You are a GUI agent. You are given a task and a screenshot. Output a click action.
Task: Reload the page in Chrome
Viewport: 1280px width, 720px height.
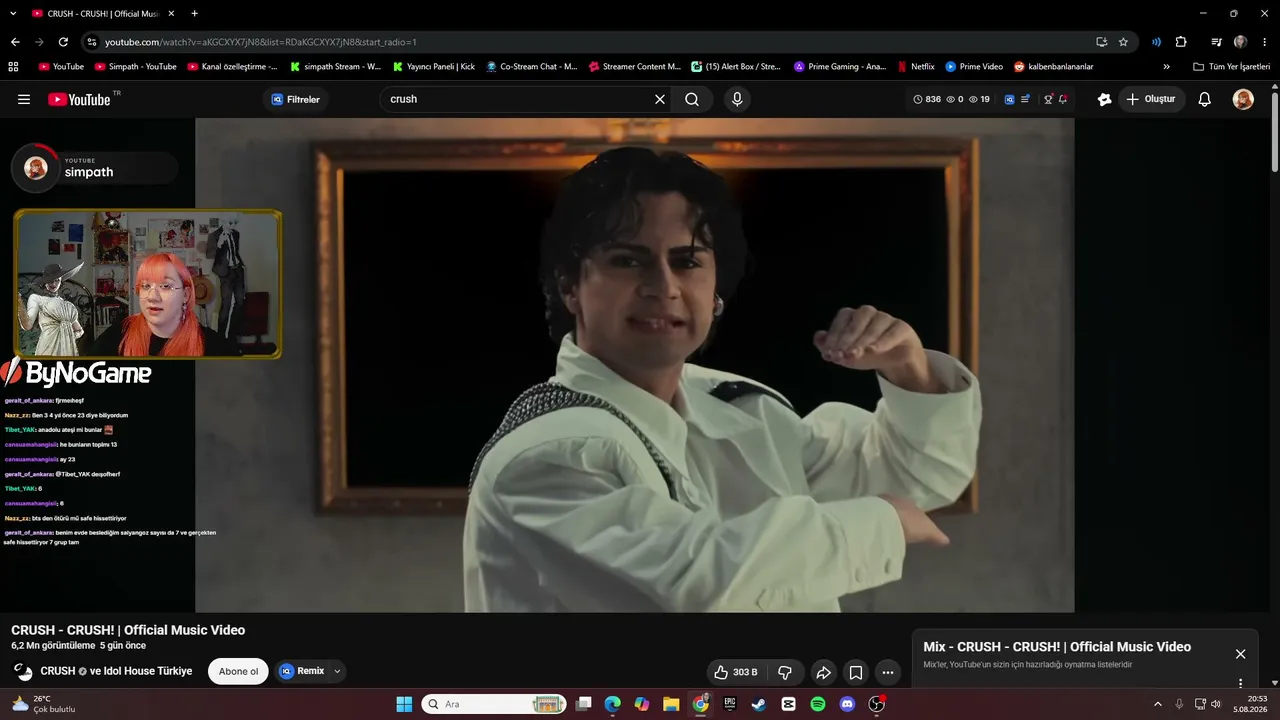coord(63,42)
